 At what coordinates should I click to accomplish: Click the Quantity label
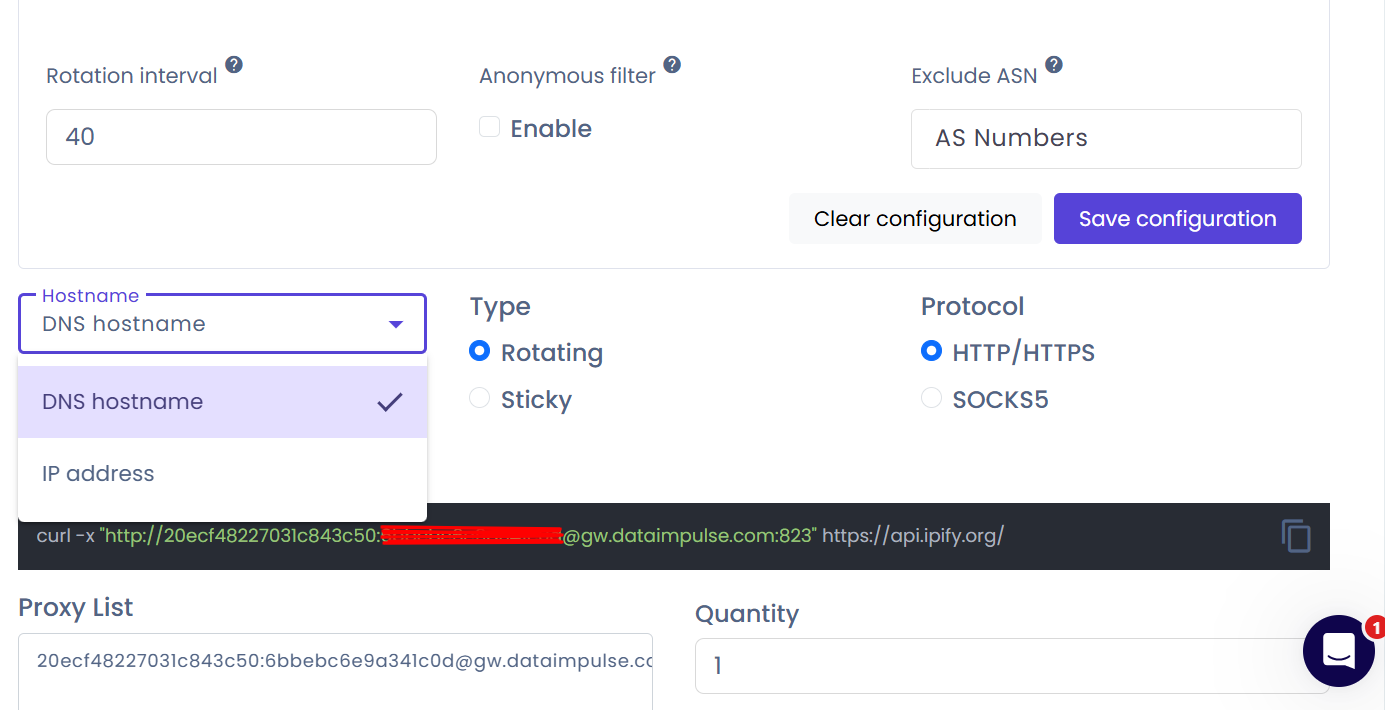(x=747, y=614)
